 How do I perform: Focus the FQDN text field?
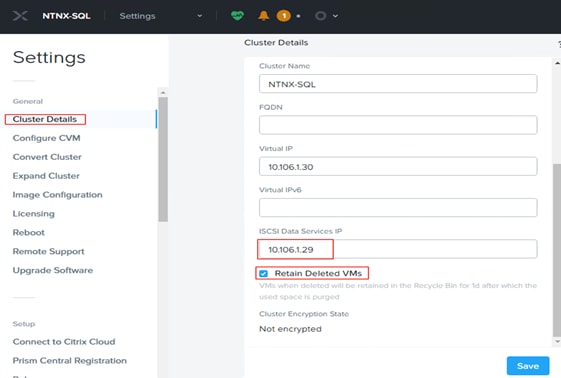(x=398, y=125)
